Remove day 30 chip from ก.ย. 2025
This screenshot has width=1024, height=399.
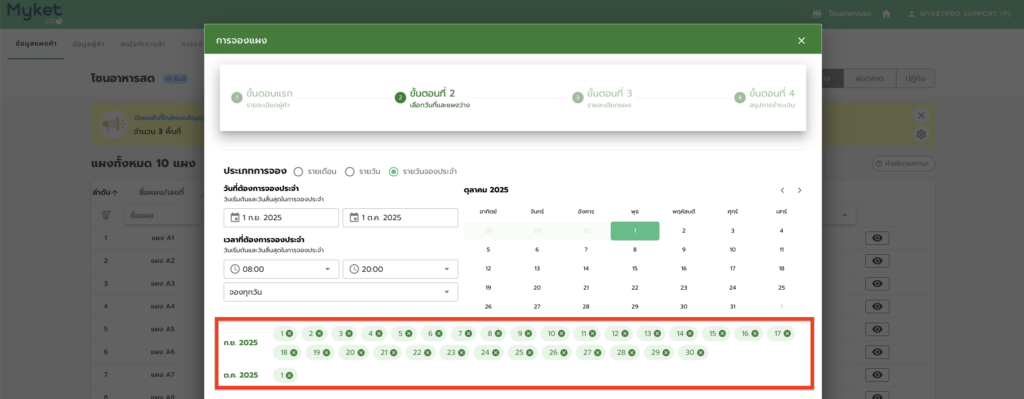[700, 353]
